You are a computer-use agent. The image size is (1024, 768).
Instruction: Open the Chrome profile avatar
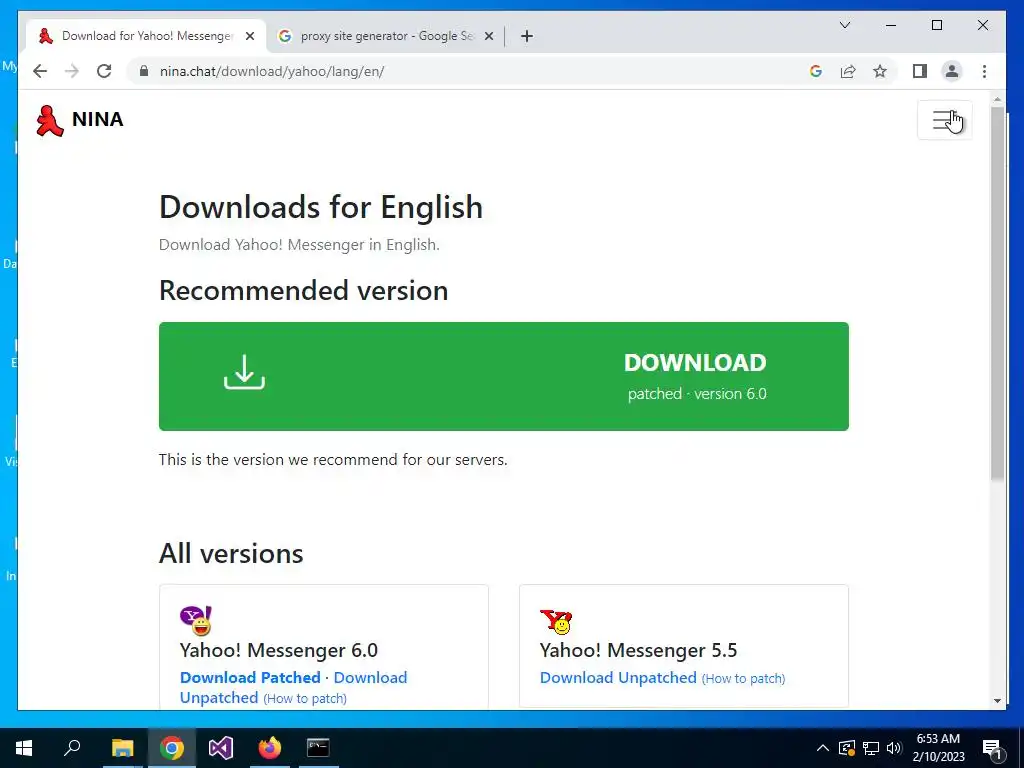952,71
